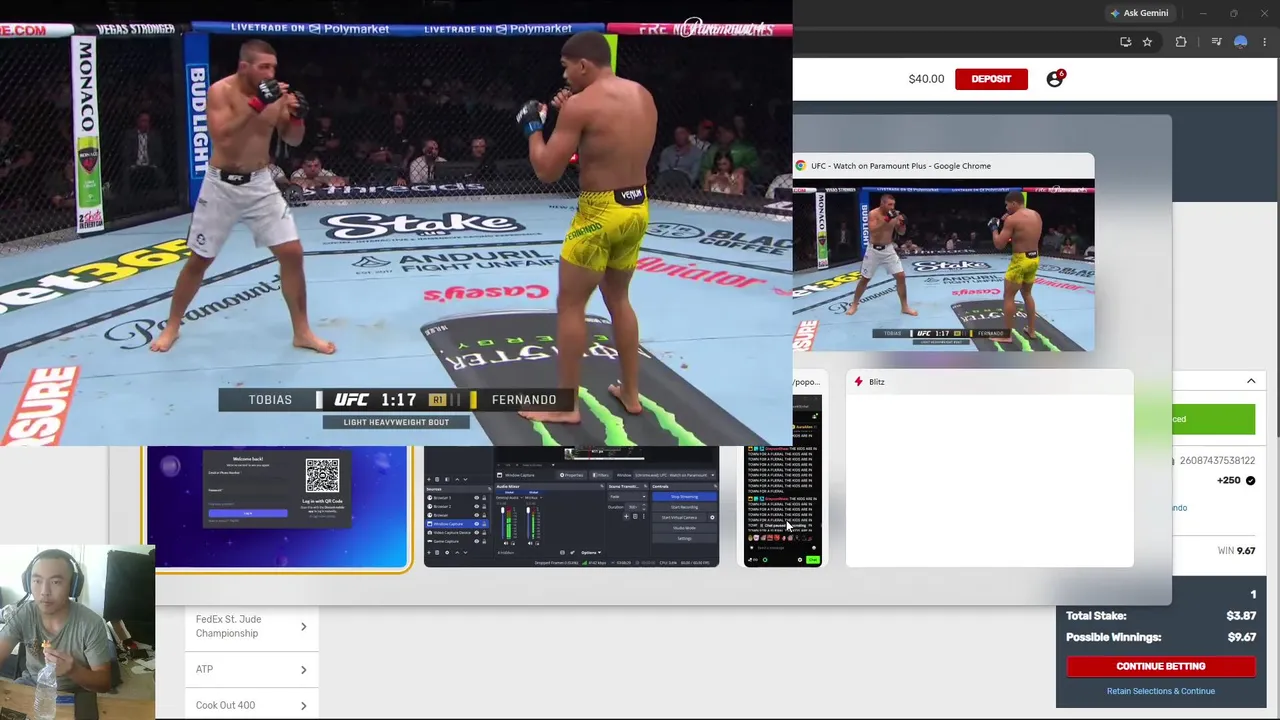This screenshot has height=720, width=1280.
Task: Expand FedEx St. Jude Championship menu item
Action: tap(251, 626)
